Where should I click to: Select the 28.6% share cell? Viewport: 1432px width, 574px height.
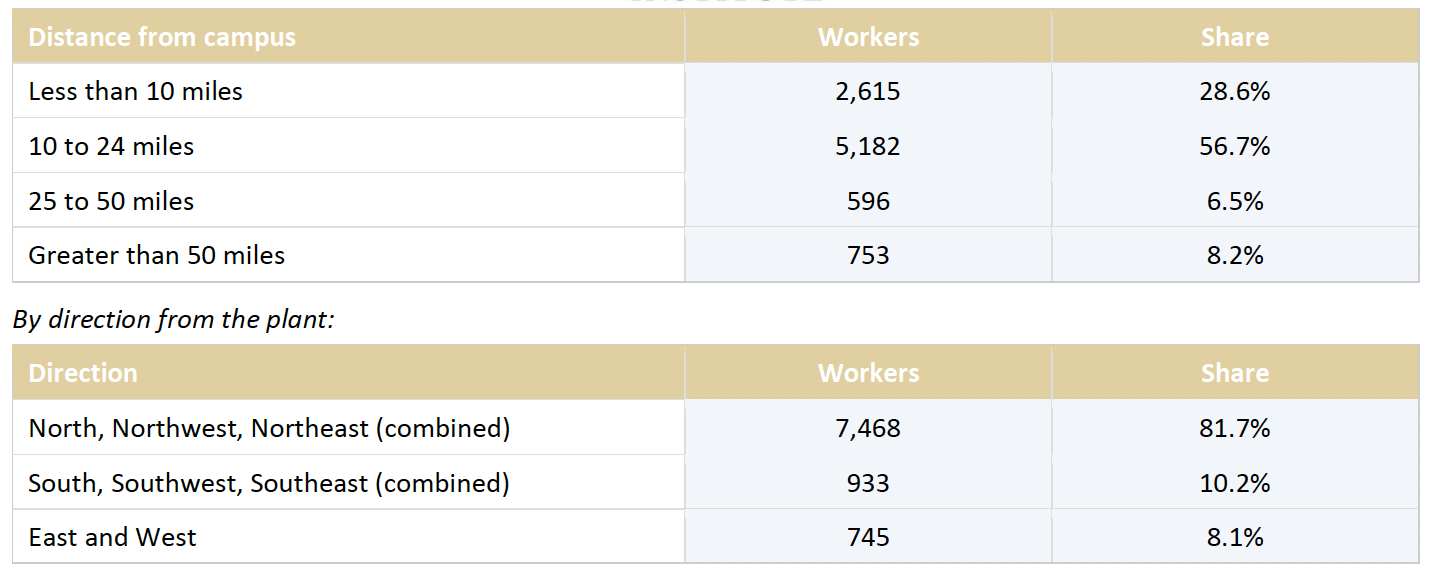pyautogui.click(x=1235, y=91)
